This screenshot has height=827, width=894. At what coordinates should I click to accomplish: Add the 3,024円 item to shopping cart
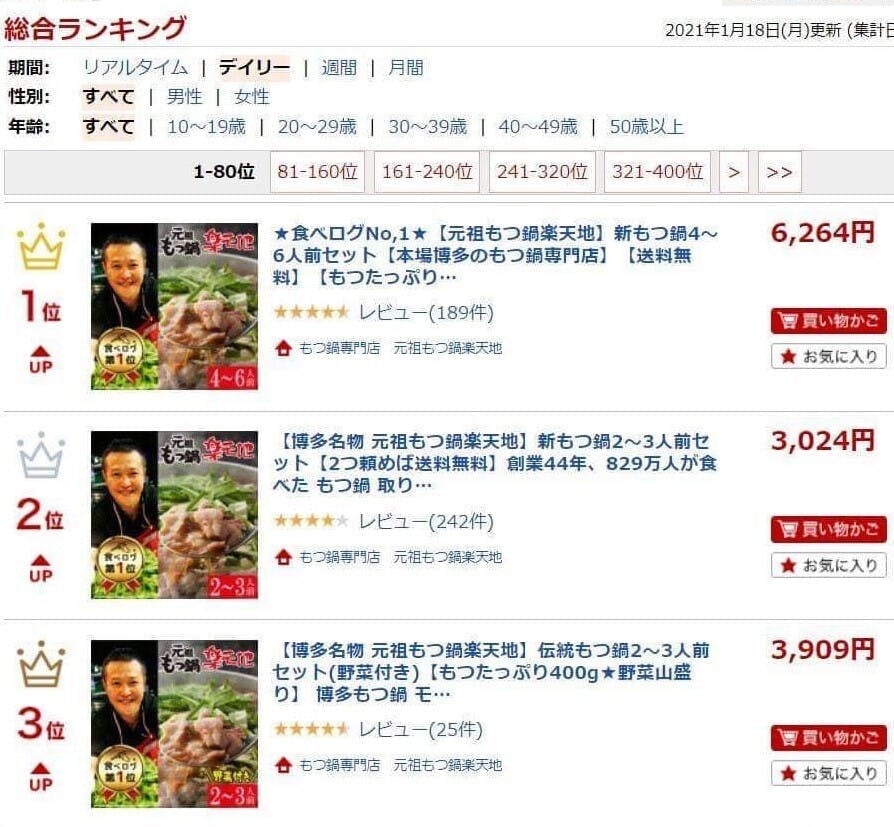tap(828, 529)
